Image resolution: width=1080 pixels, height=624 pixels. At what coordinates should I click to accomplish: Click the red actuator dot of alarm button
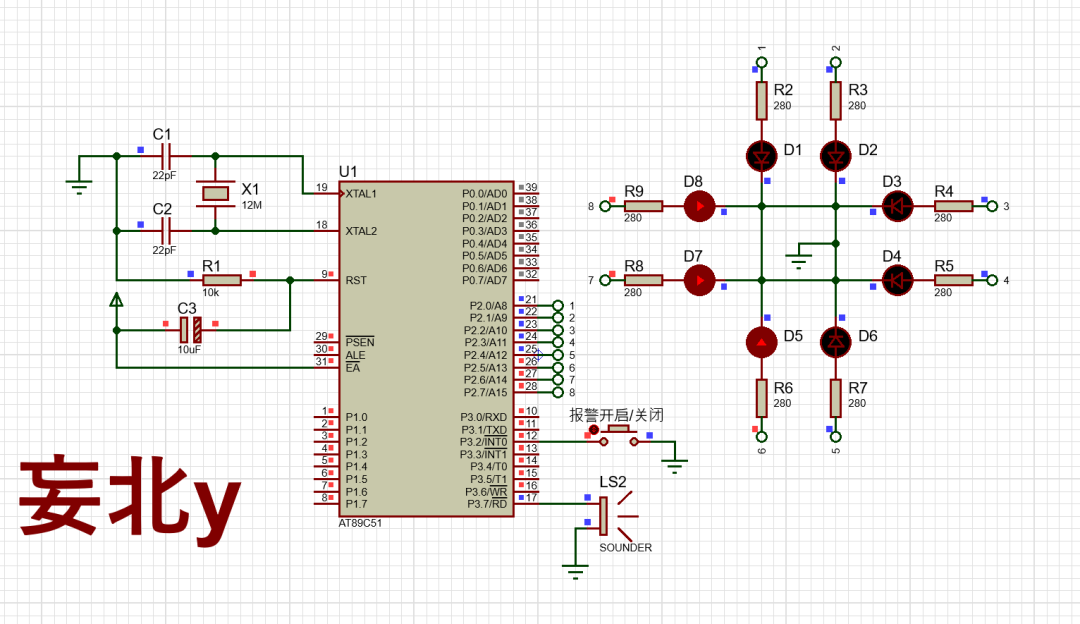coord(594,430)
